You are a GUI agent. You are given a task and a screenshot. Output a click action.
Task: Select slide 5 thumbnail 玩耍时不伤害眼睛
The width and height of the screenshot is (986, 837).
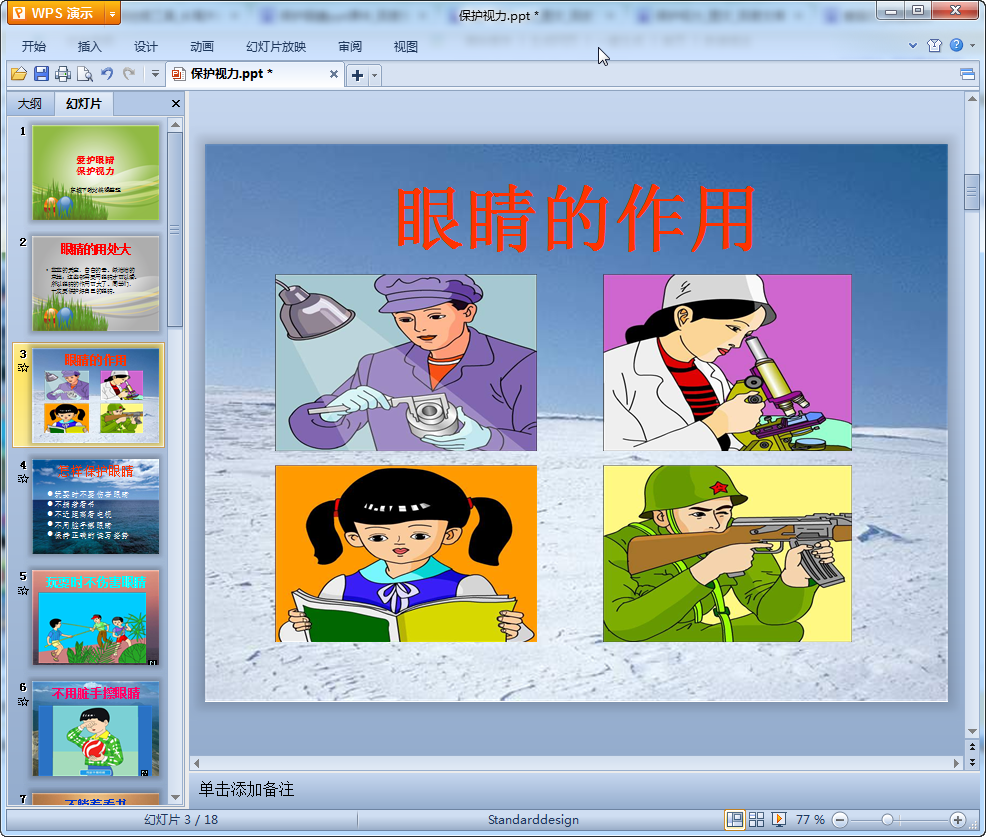point(96,618)
